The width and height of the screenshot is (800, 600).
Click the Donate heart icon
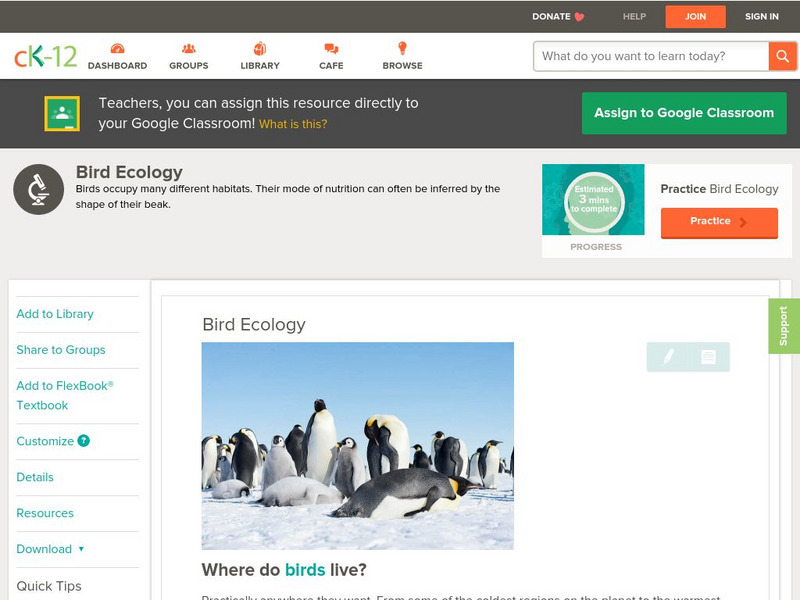point(579,17)
